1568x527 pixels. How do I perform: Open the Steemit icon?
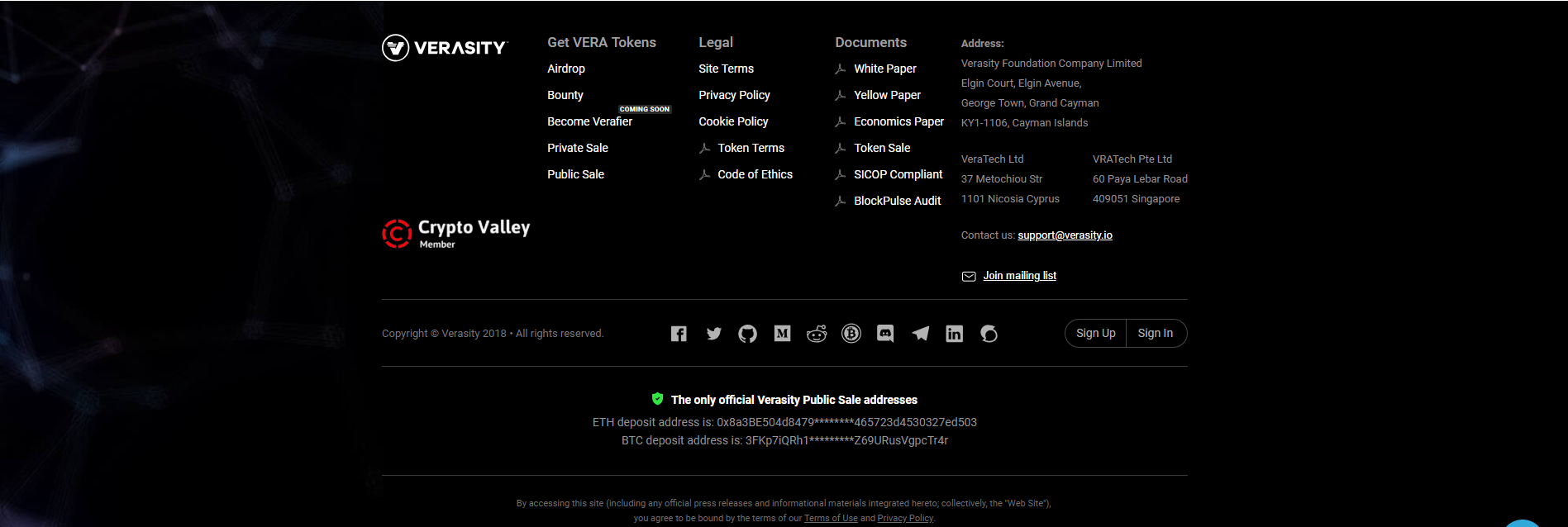pyautogui.click(x=989, y=334)
